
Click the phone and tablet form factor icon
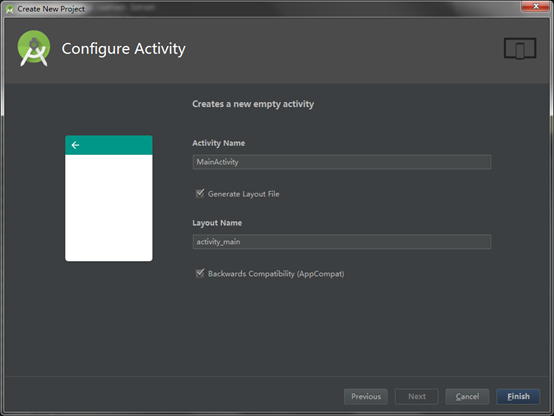pyautogui.click(x=520, y=48)
